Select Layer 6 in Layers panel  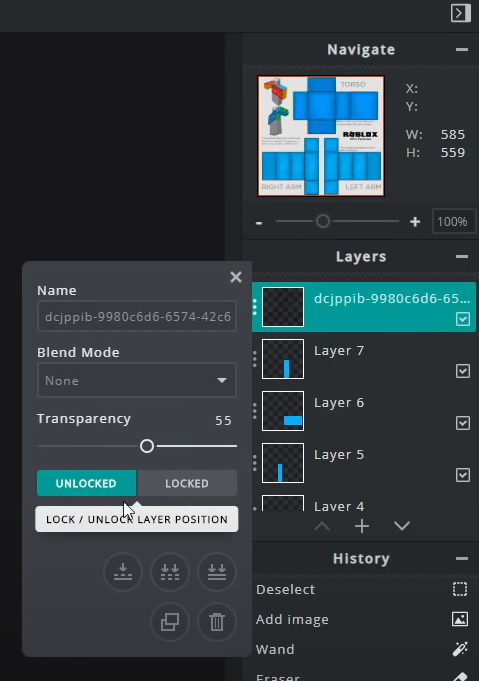(364, 411)
